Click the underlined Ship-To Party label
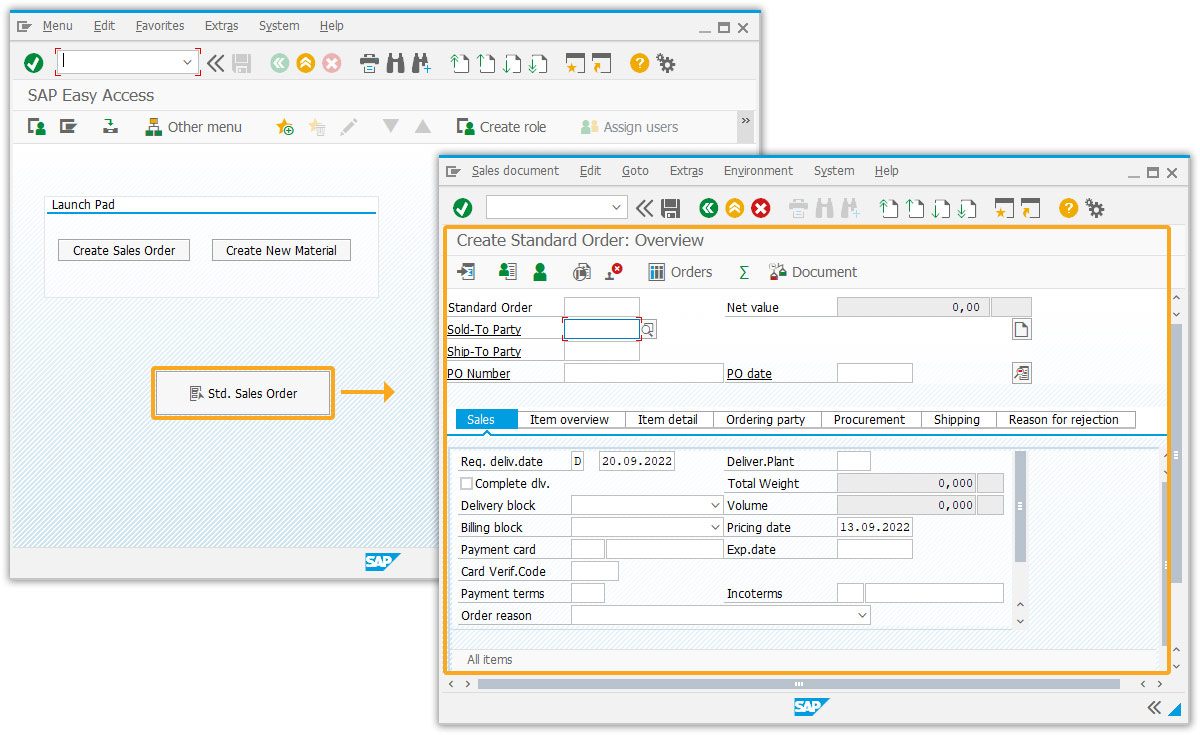1200x735 pixels. 484,352
